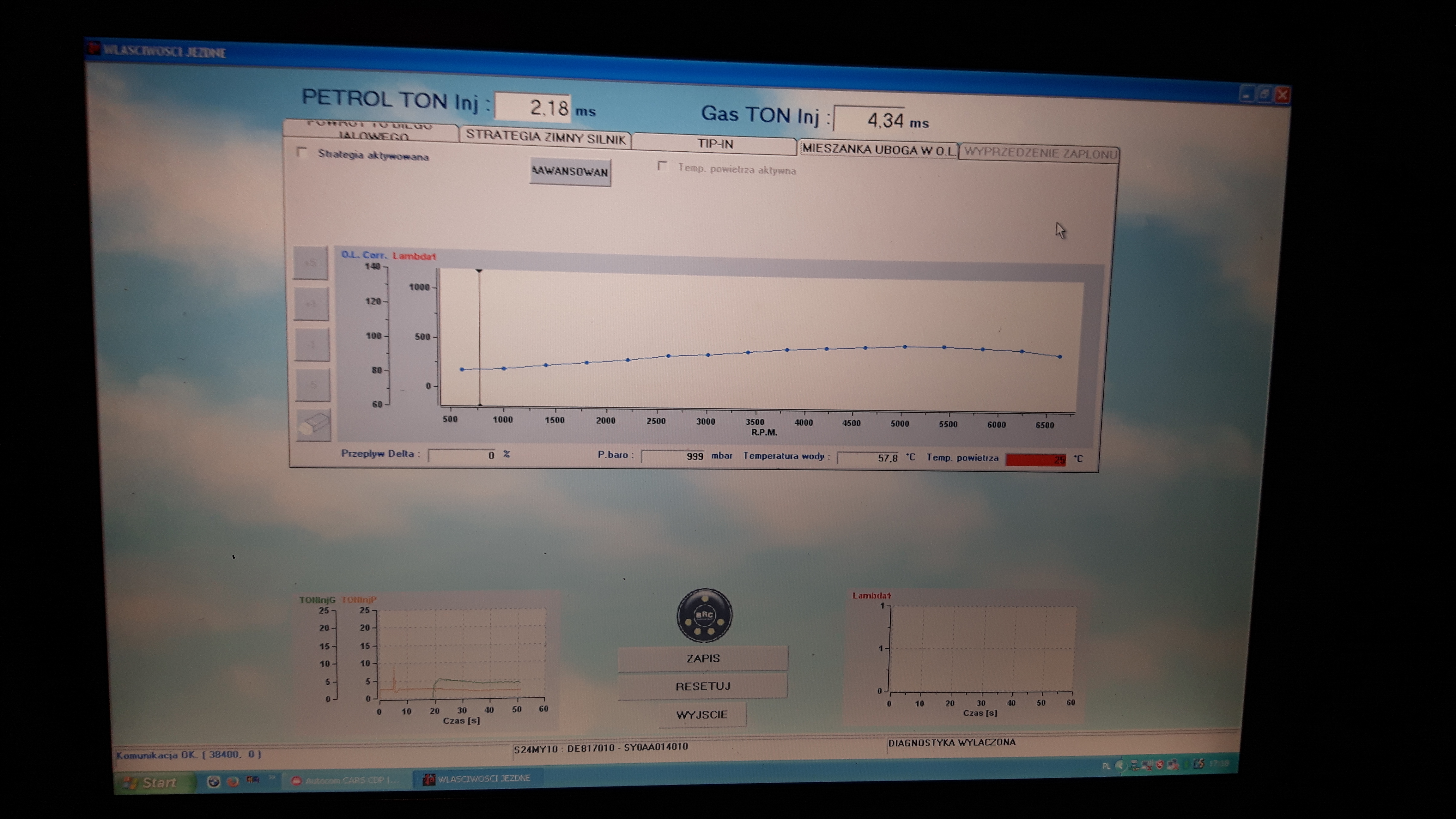
Task: Click the red Temp. powietrza indicator
Action: 1035,459
